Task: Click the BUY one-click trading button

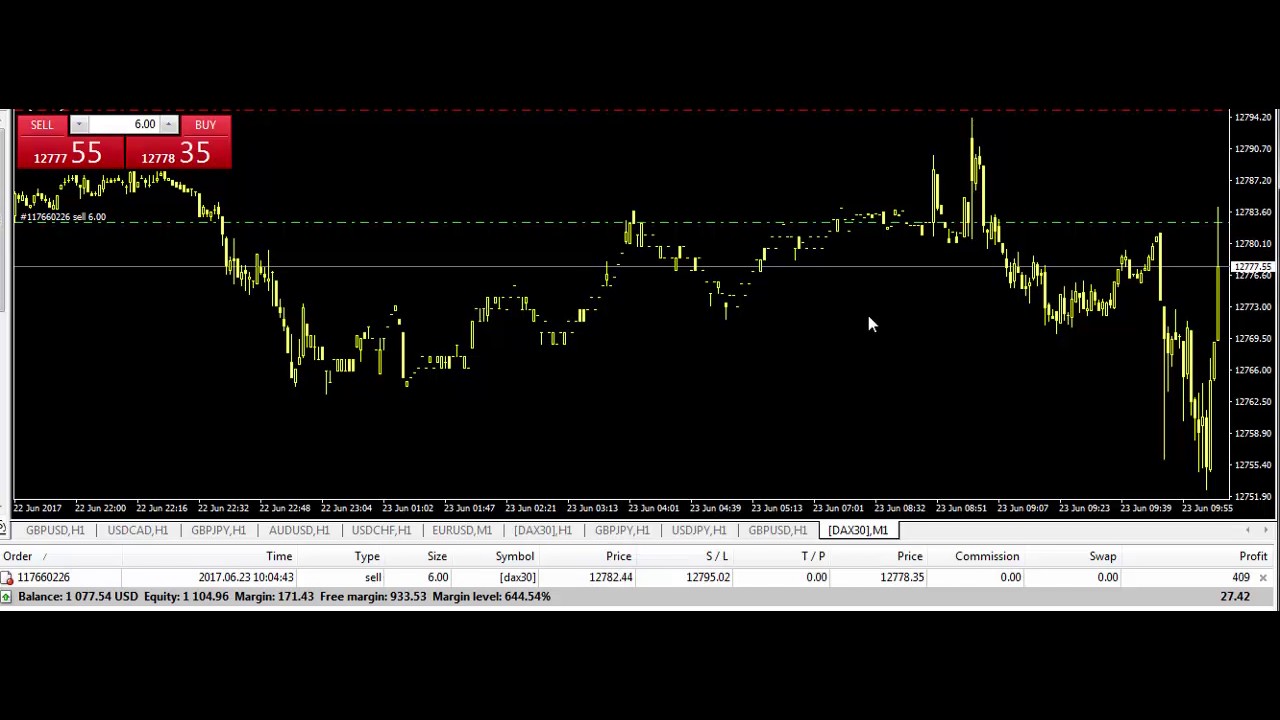Action: click(x=205, y=125)
